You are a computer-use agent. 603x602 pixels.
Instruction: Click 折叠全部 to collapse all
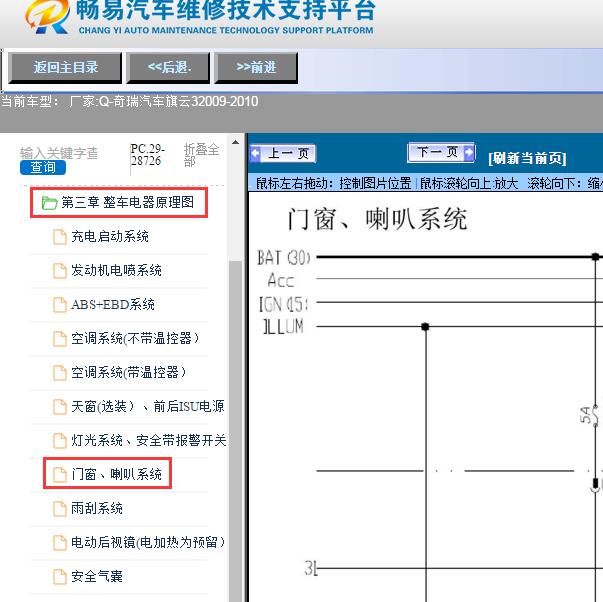click(x=201, y=155)
